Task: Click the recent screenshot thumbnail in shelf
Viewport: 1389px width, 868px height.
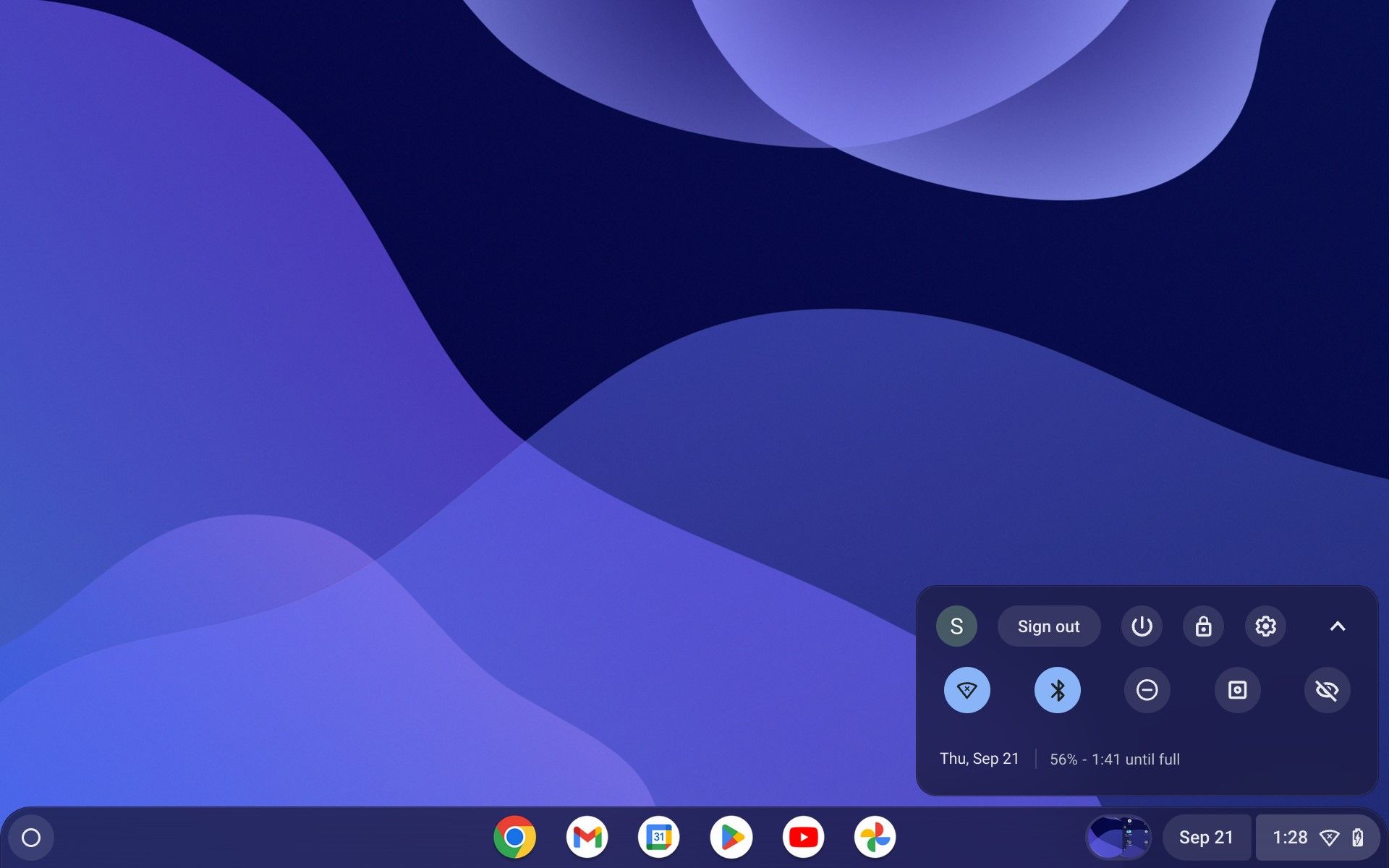Action: (1118, 837)
